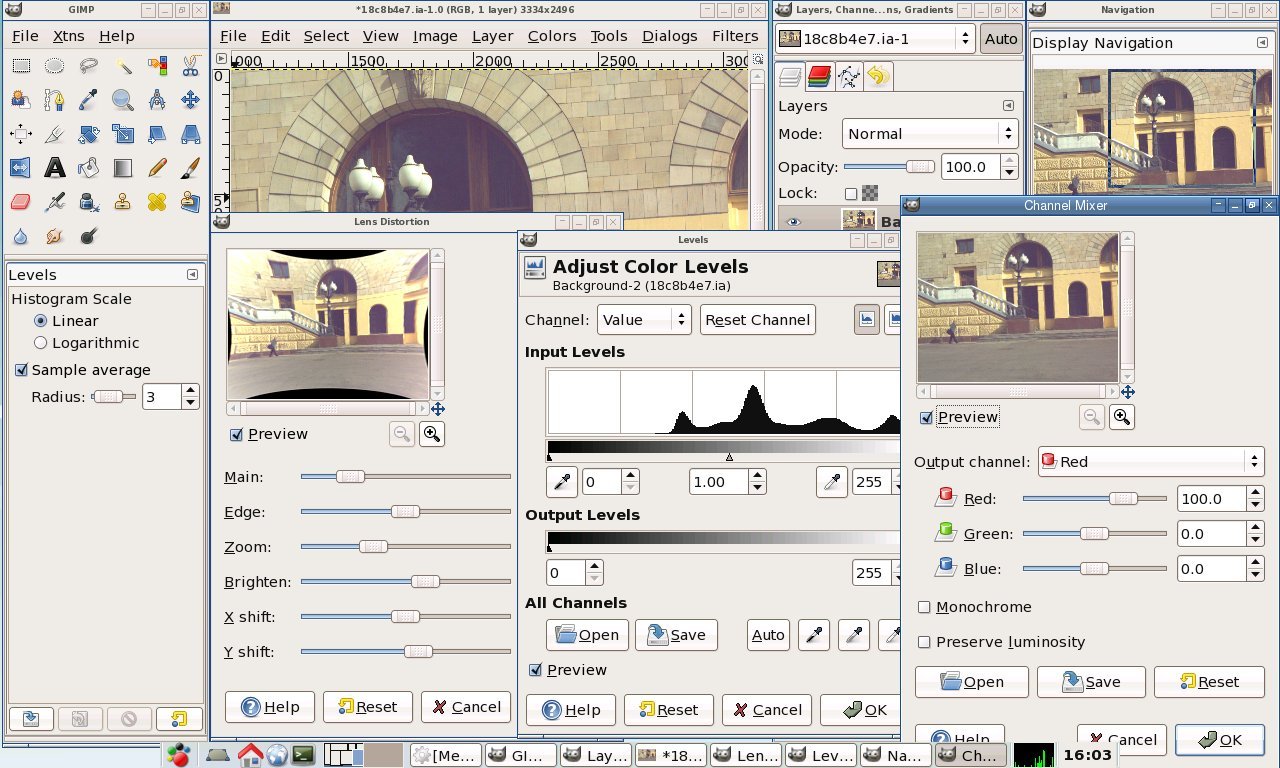The height and width of the screenshot is (768, 1280).
Task: Click the black point eyedropper in Levels
Action: (562, 482)
